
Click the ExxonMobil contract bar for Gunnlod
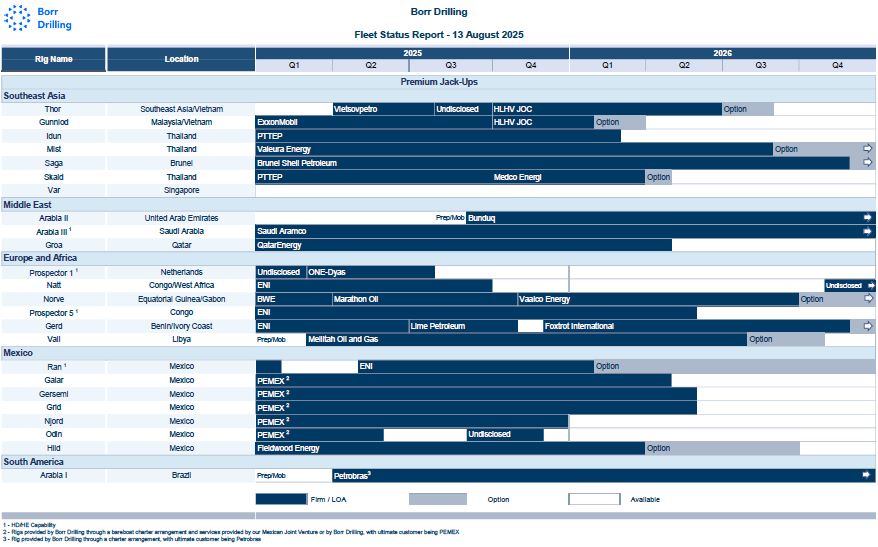(x=373, y=122)
